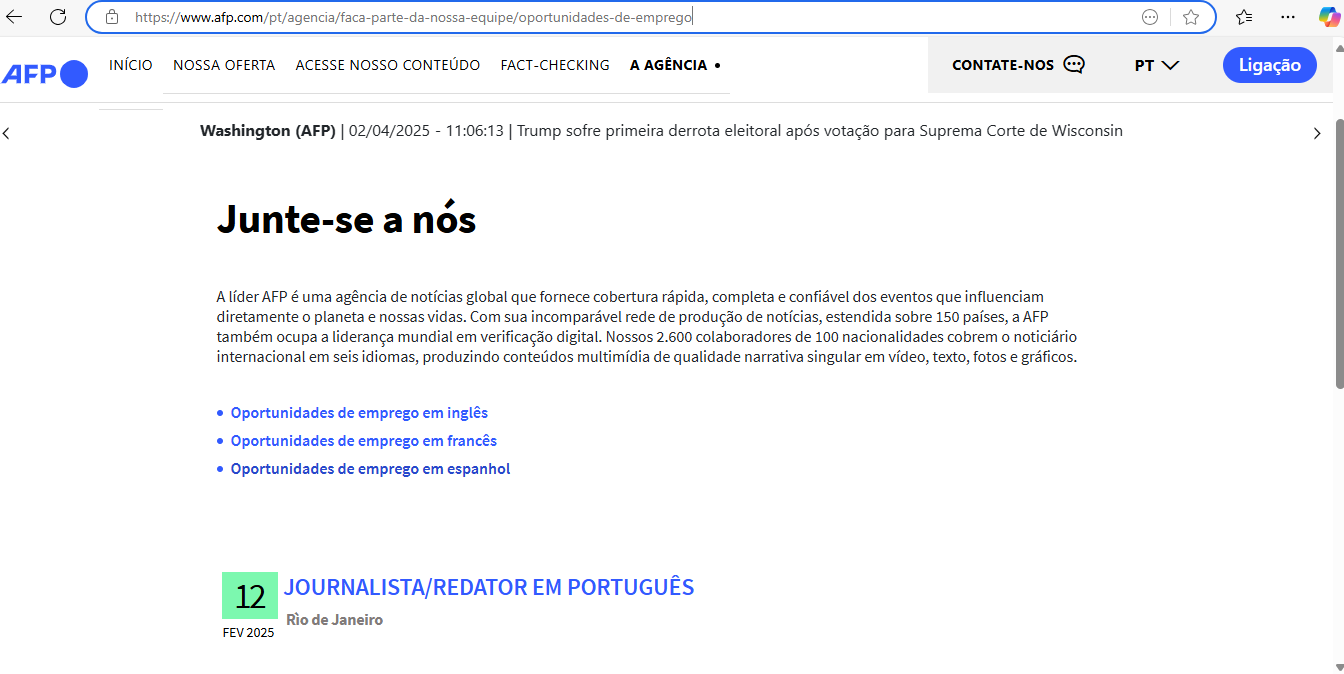The width and height of the screenshot is (1344, 674).
Task: Click the CONTATE-NOS link
Action: tap(1003, 65)
